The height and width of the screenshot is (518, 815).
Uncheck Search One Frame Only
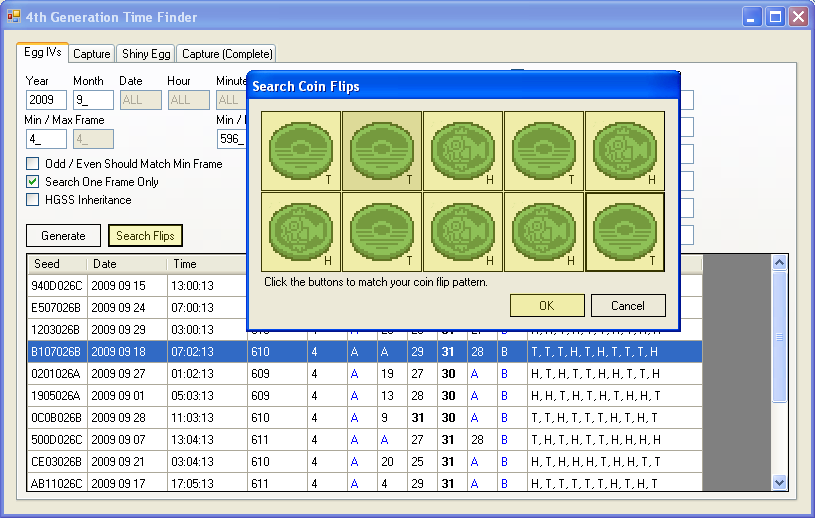pyautogui.click(x=33, y=182)
